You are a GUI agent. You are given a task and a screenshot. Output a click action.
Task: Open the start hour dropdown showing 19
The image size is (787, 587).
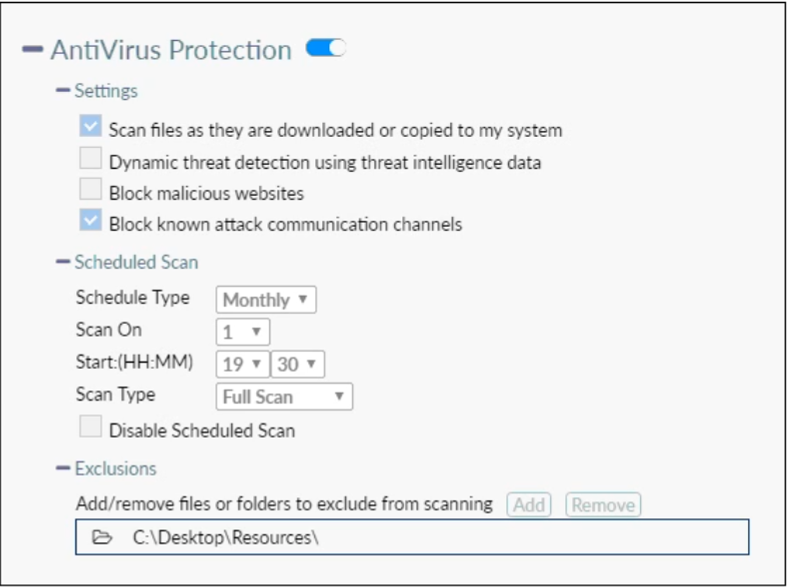[x=242, y=364]
